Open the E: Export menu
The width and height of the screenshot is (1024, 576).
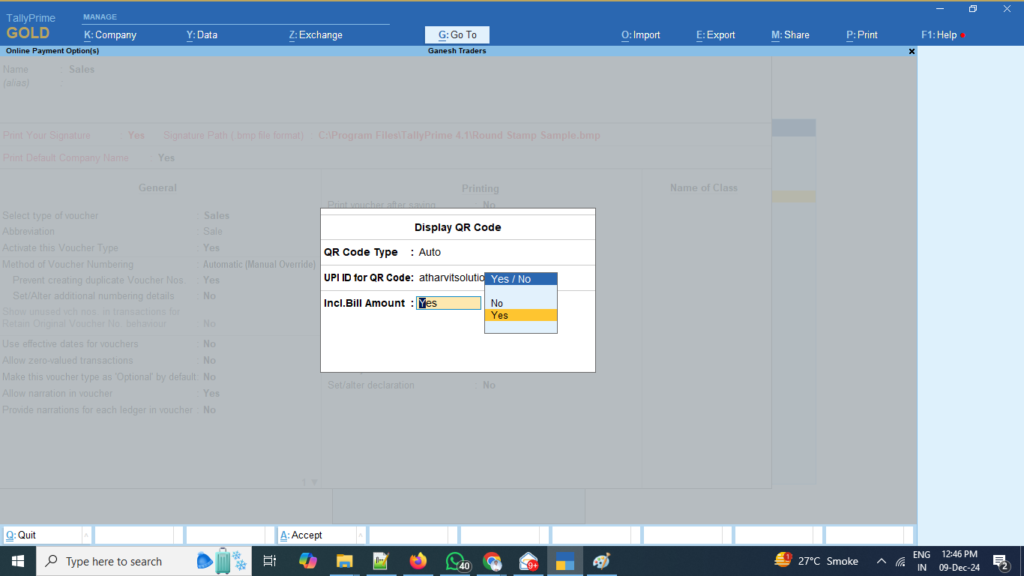point(714,34)
